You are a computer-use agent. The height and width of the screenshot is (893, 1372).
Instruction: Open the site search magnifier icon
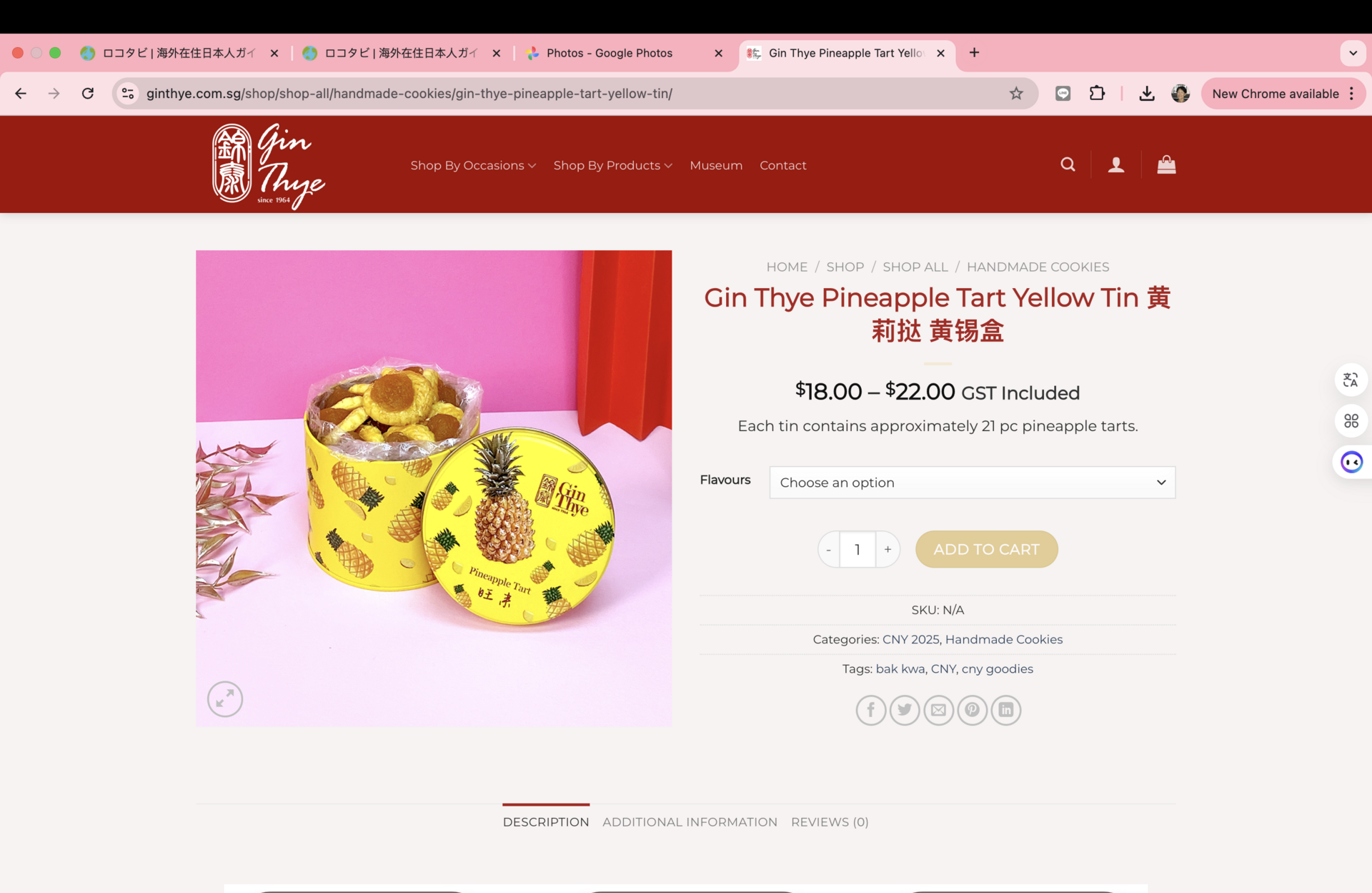pos(1068,164)
